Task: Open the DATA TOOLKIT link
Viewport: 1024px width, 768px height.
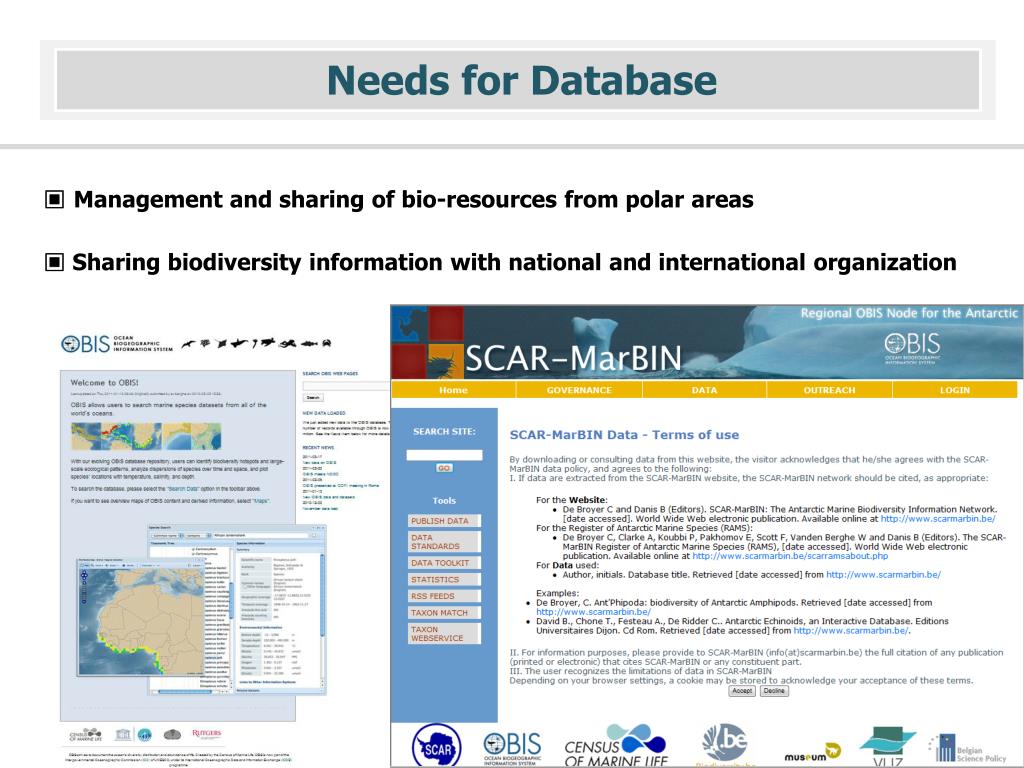Action: (x=444, y=562)
